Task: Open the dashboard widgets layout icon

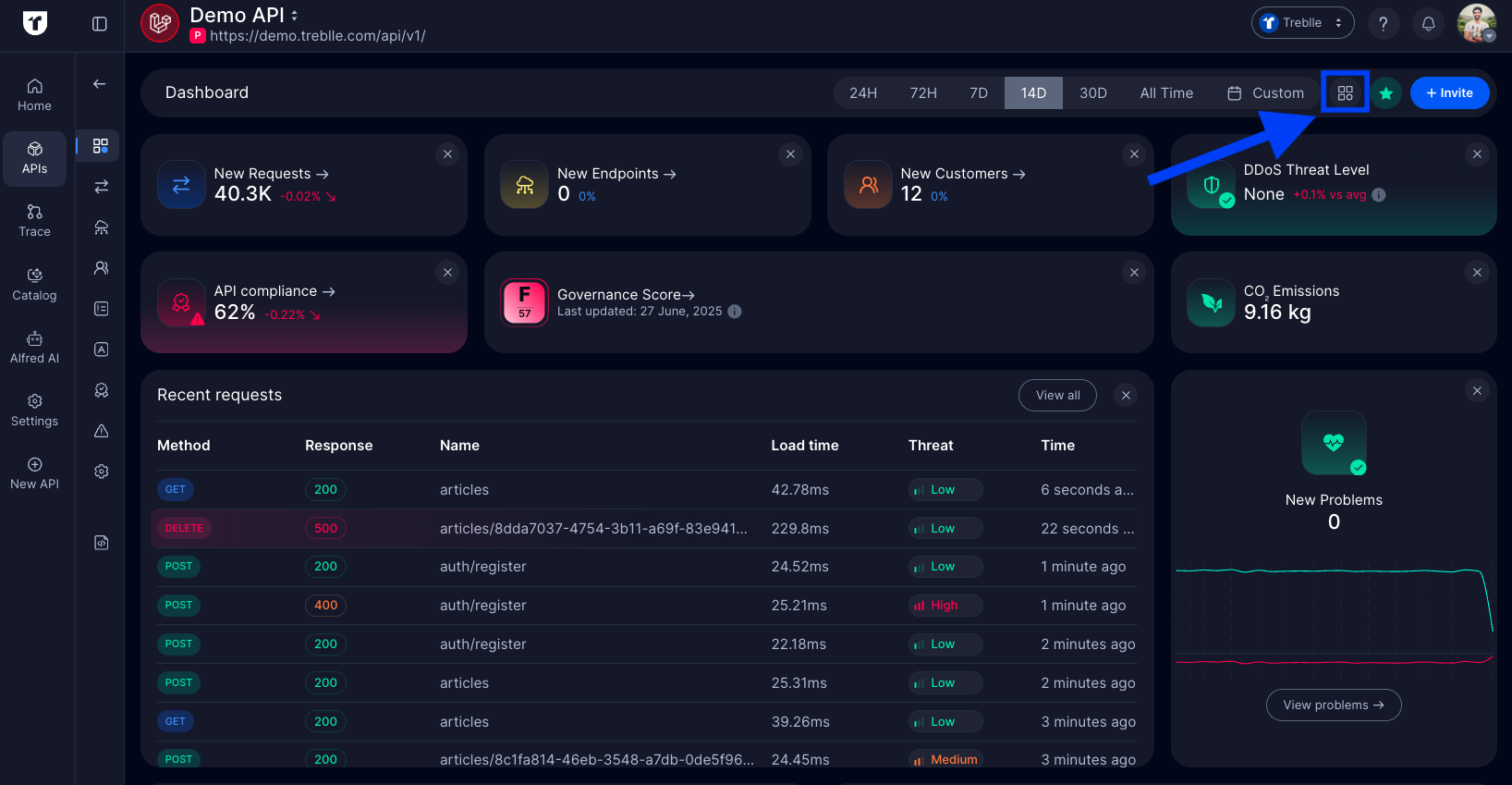Action: (x=1345, y=92)
